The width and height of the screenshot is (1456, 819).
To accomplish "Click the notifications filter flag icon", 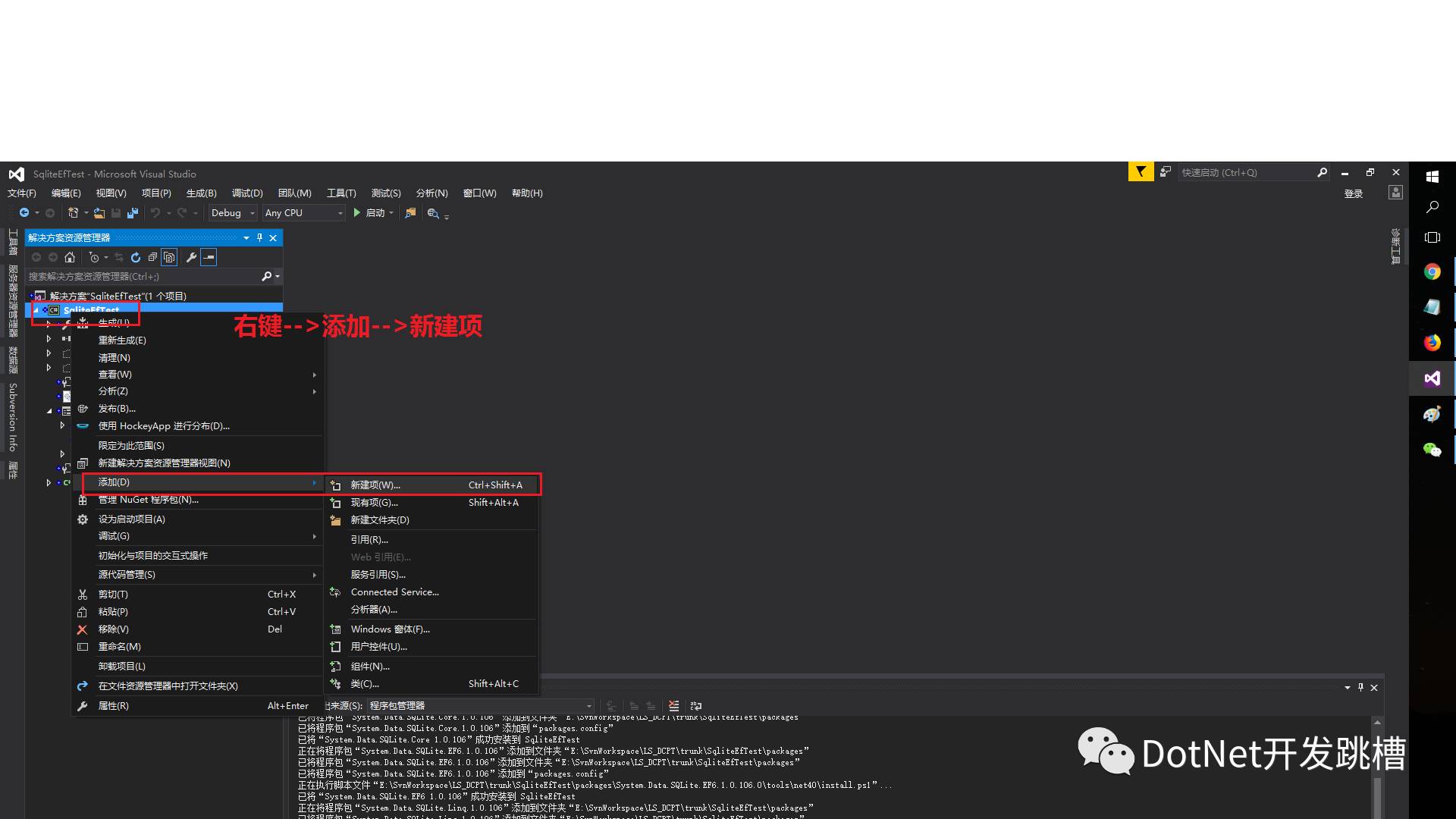I will [x=1141, y=172].
